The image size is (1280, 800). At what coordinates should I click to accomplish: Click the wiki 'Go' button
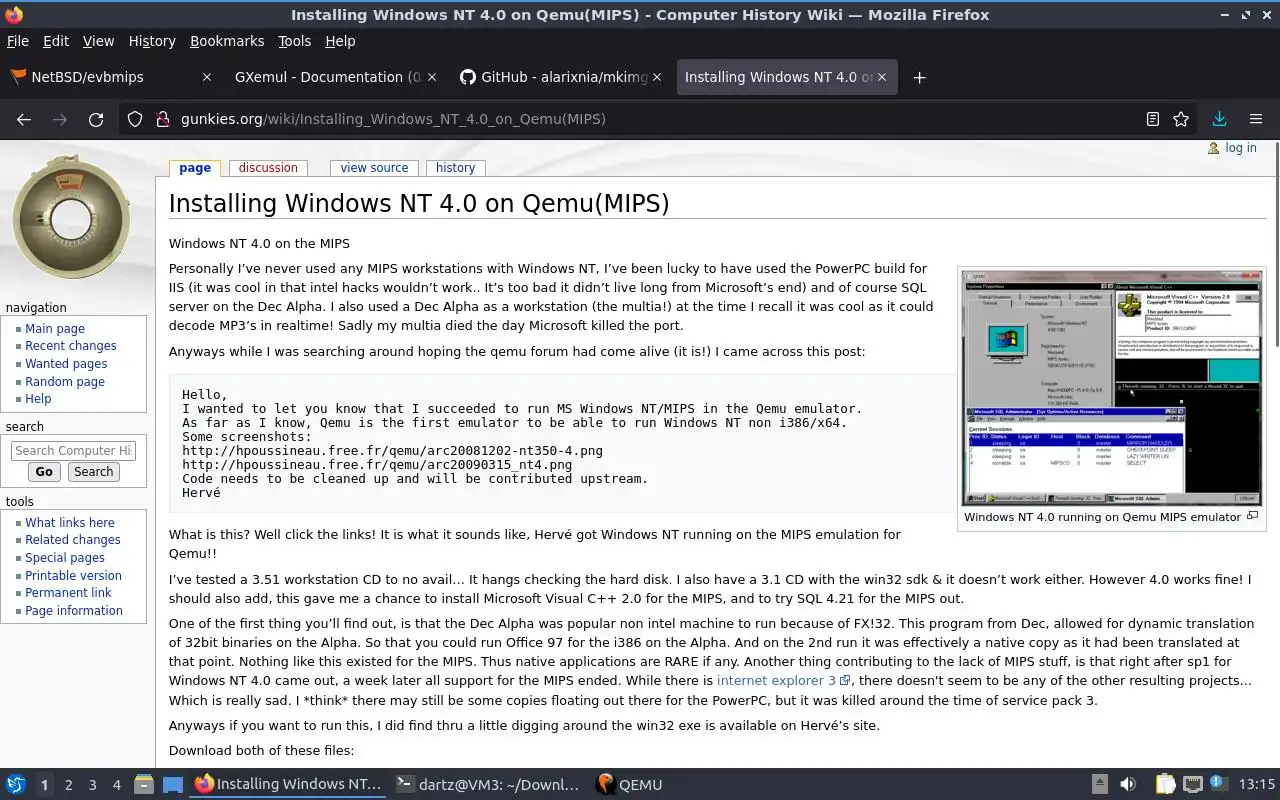point(44,472)
